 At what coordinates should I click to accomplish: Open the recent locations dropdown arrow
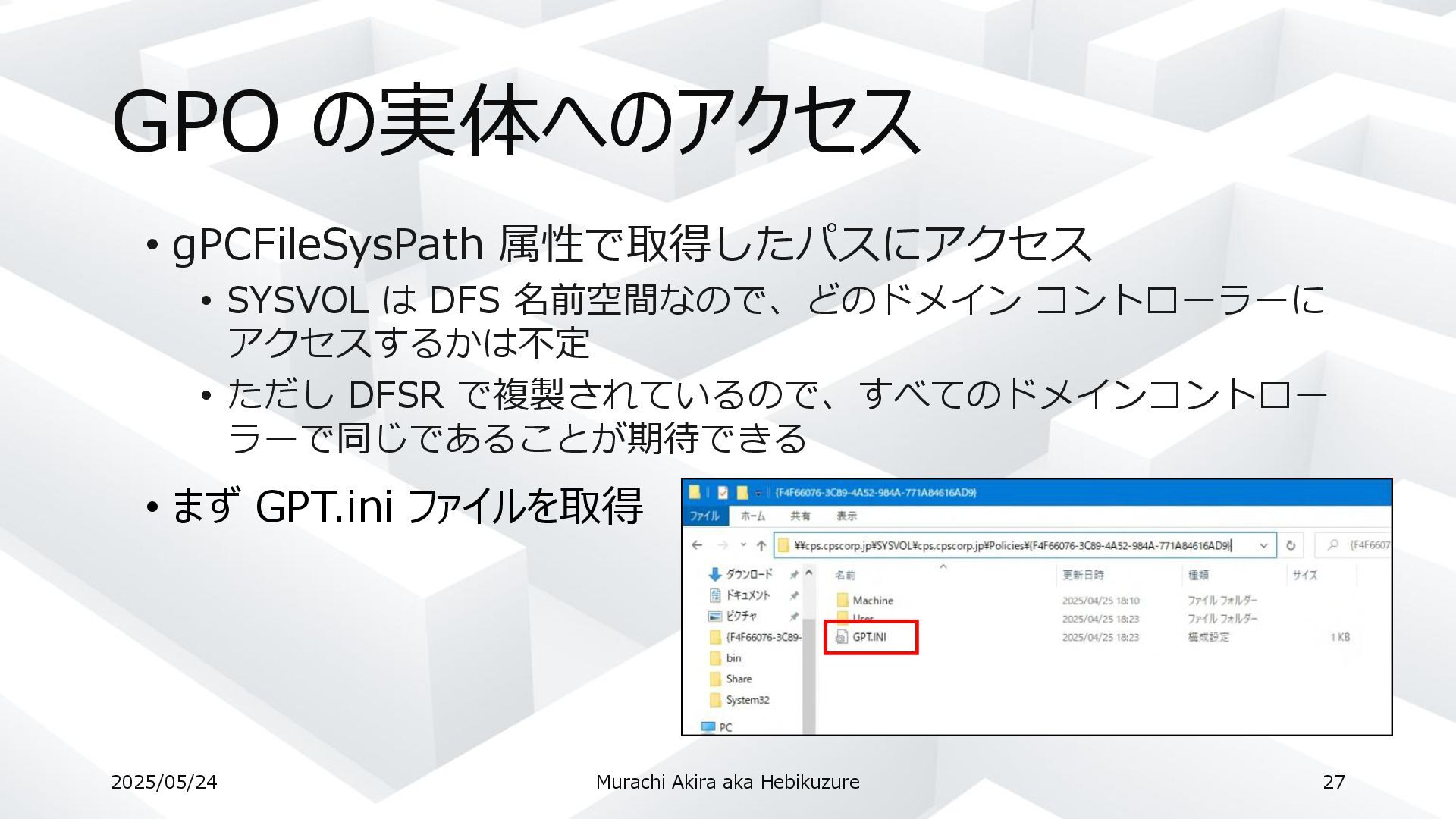pyautogui.click(x=743, y=545)
